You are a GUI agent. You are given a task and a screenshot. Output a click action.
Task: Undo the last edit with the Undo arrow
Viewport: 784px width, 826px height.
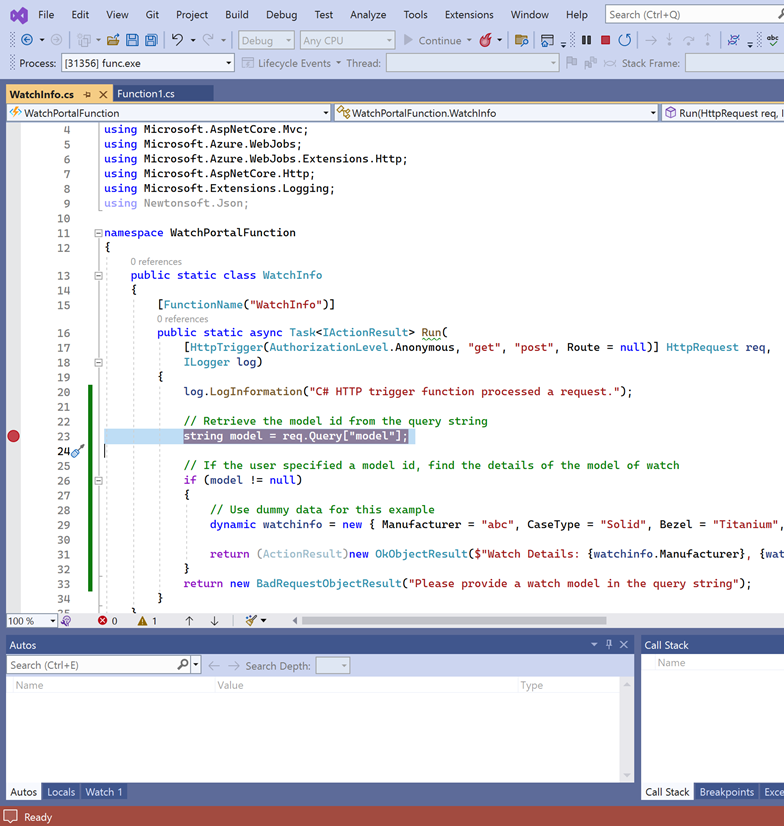178,40
